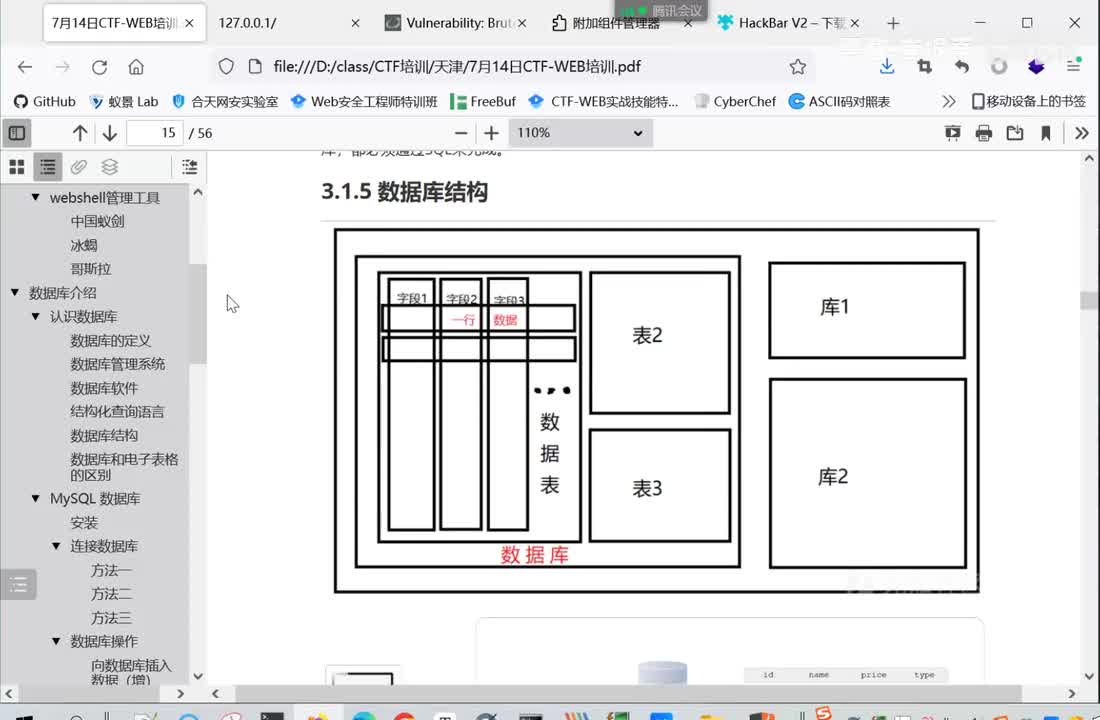Open ASCII码对照表 bookmark
The height and width of the screenshot is (720, 1100).
(x=840, y=102)
